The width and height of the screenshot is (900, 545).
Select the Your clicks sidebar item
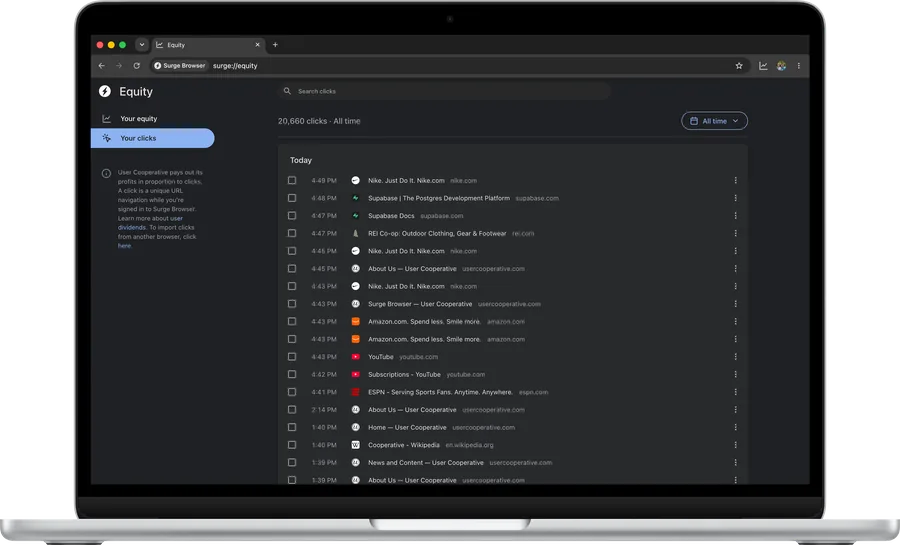pos(153,138)
